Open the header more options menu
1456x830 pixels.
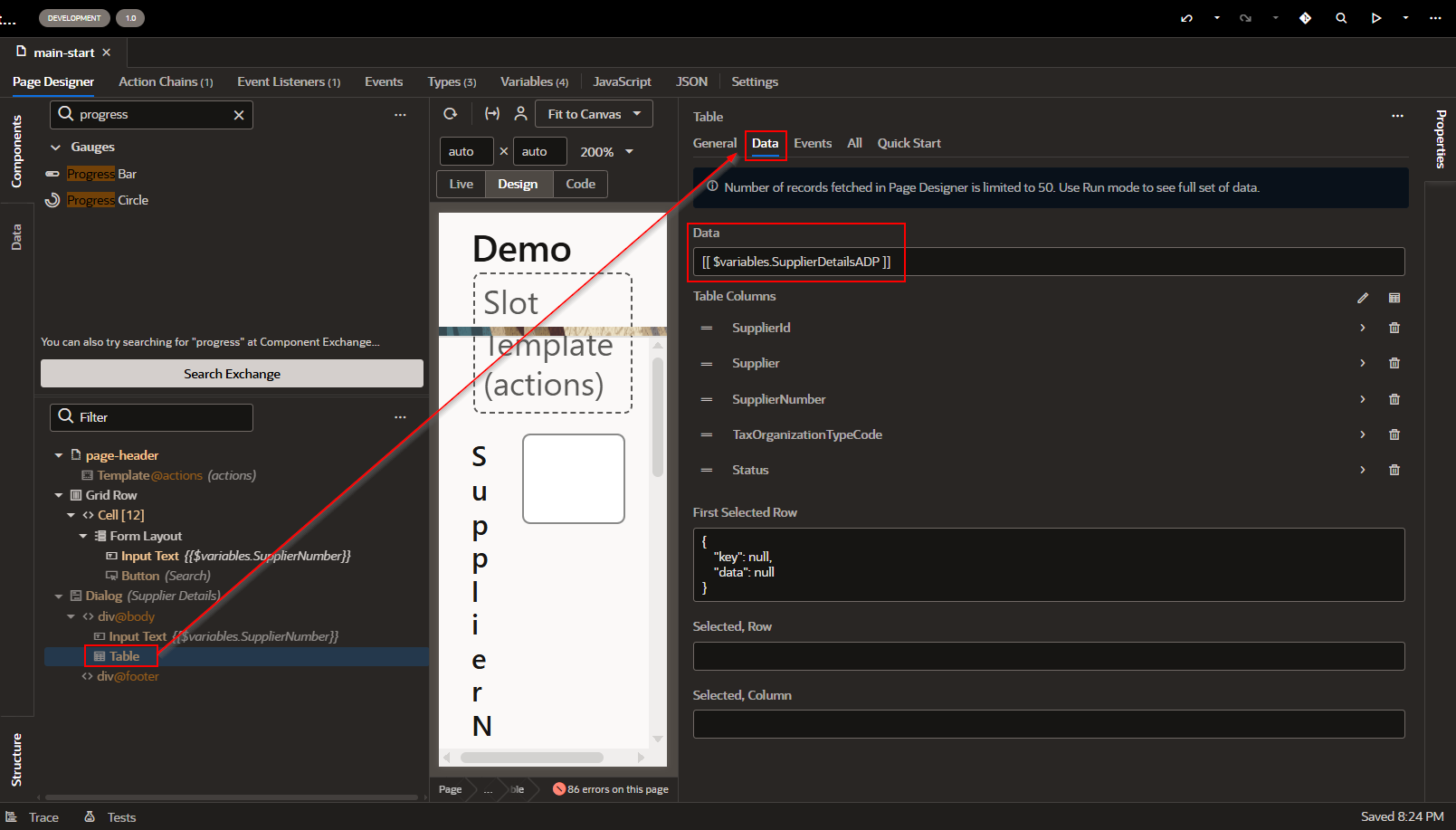[1435, 18]
